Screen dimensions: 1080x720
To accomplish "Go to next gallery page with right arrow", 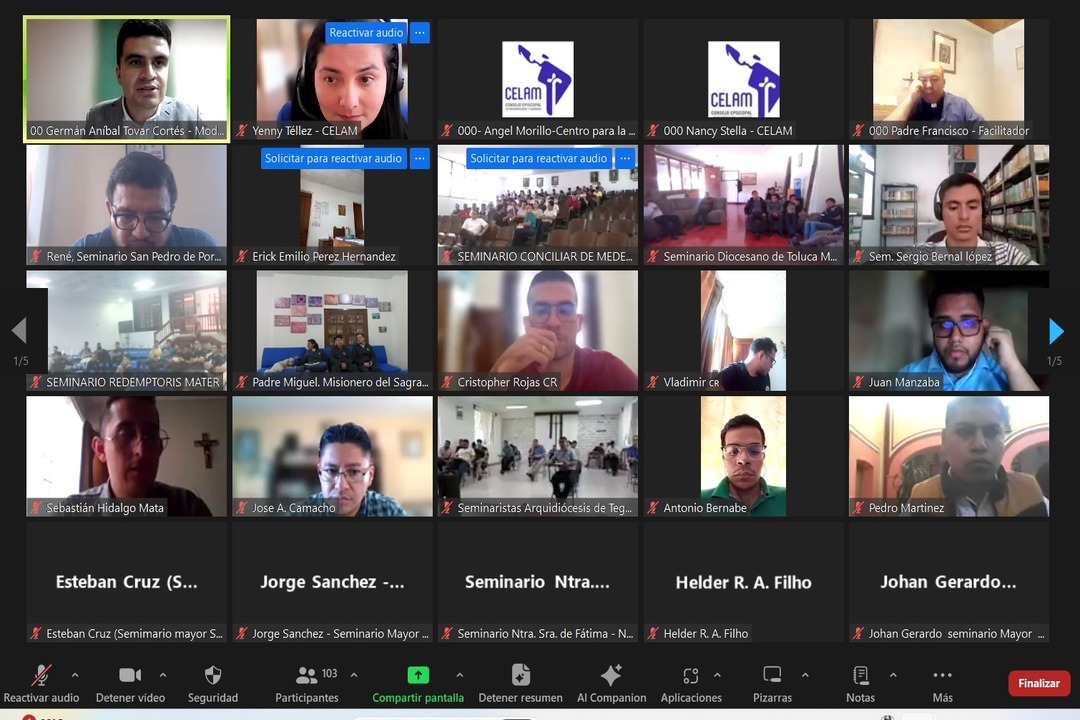I will [x=1056, y=331].
